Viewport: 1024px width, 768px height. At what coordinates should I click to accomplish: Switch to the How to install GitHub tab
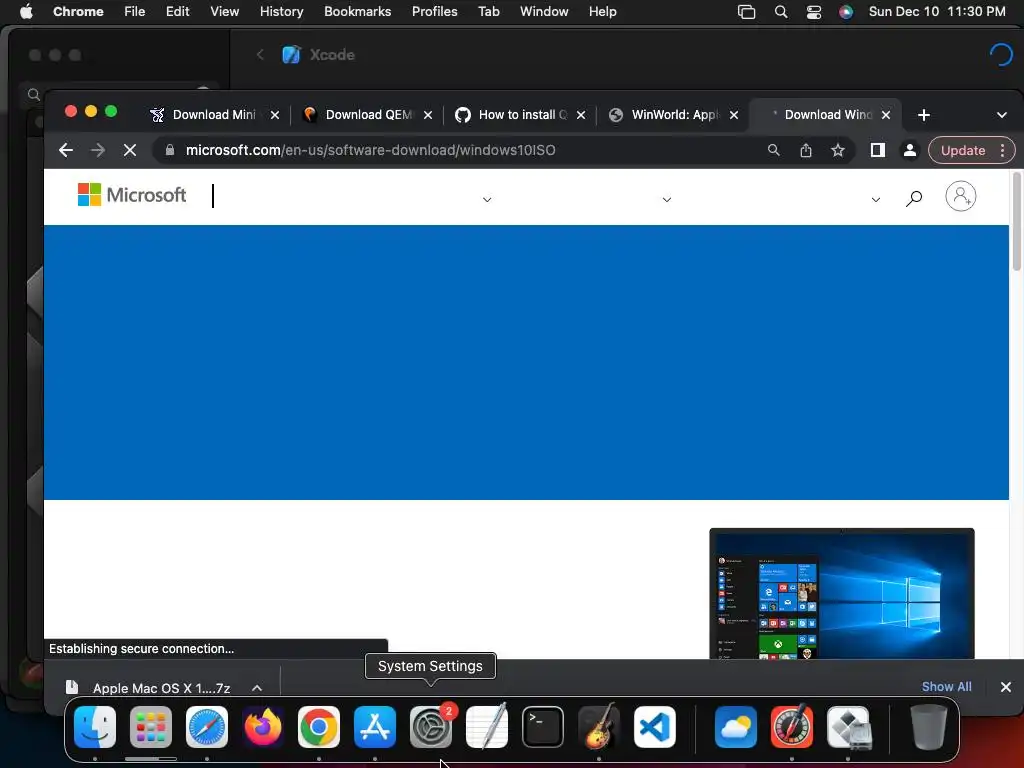coord(521,115)
